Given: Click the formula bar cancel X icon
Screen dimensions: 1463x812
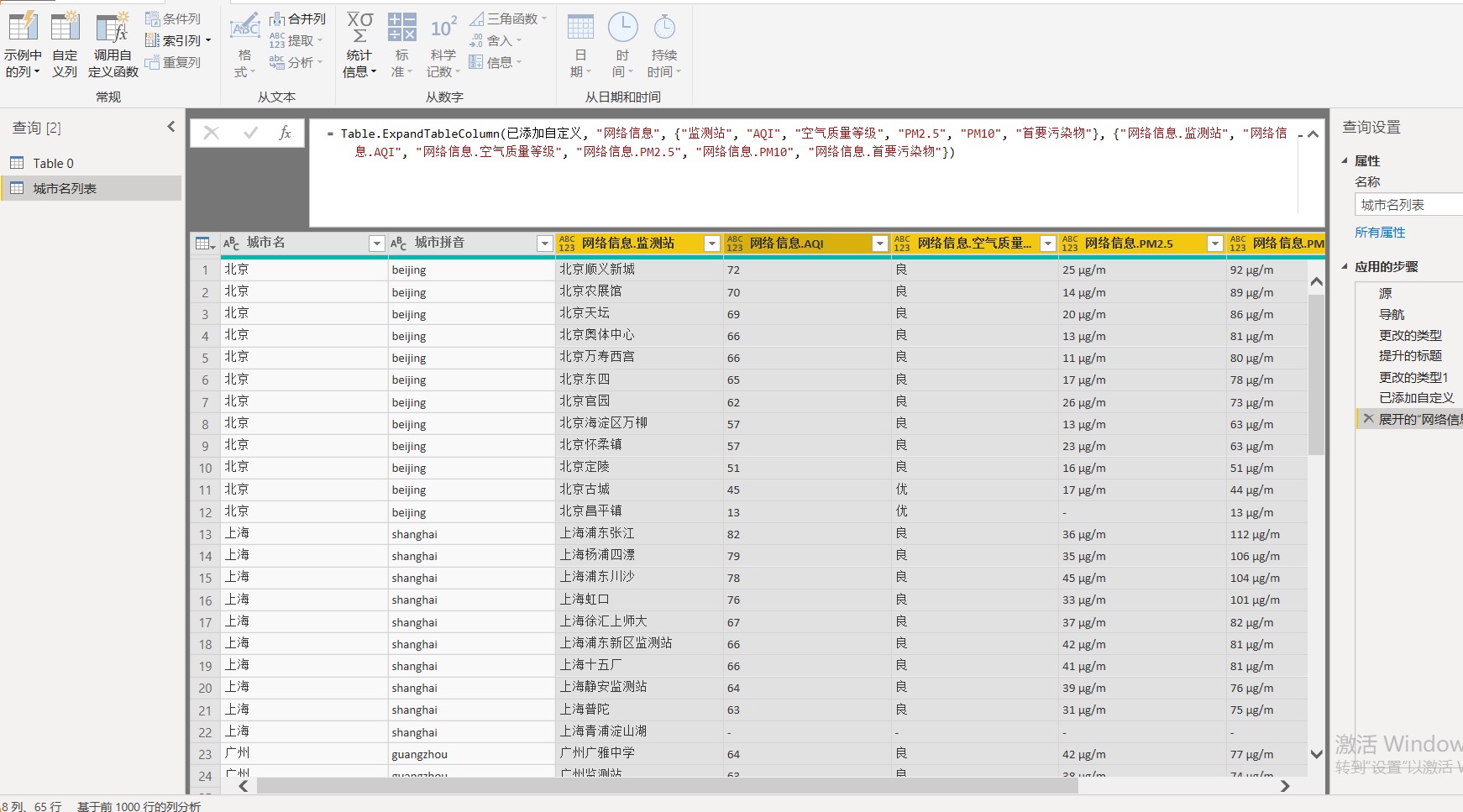Looking at the screenshot, I should click(x=212, y=133).
